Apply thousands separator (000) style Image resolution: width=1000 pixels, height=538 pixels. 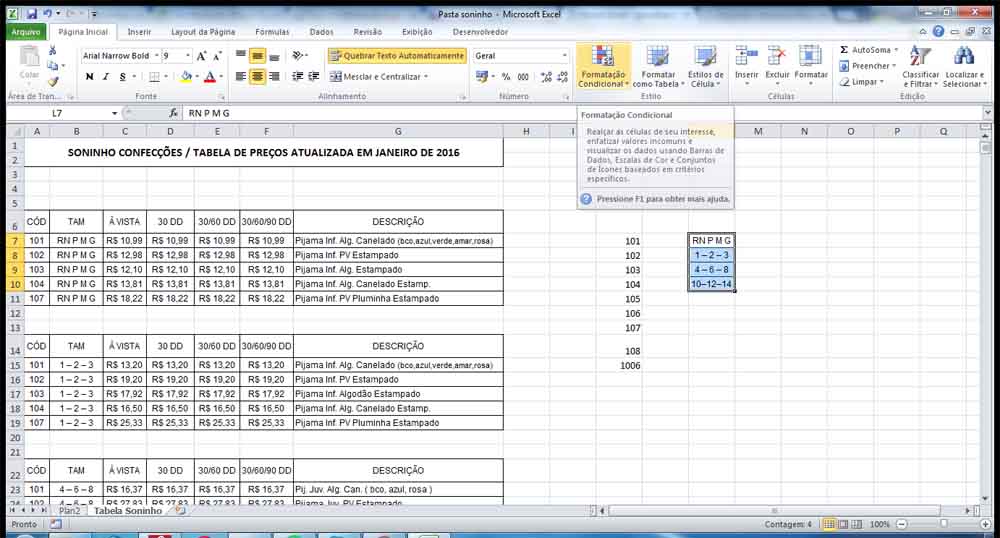tap(523, 76)
